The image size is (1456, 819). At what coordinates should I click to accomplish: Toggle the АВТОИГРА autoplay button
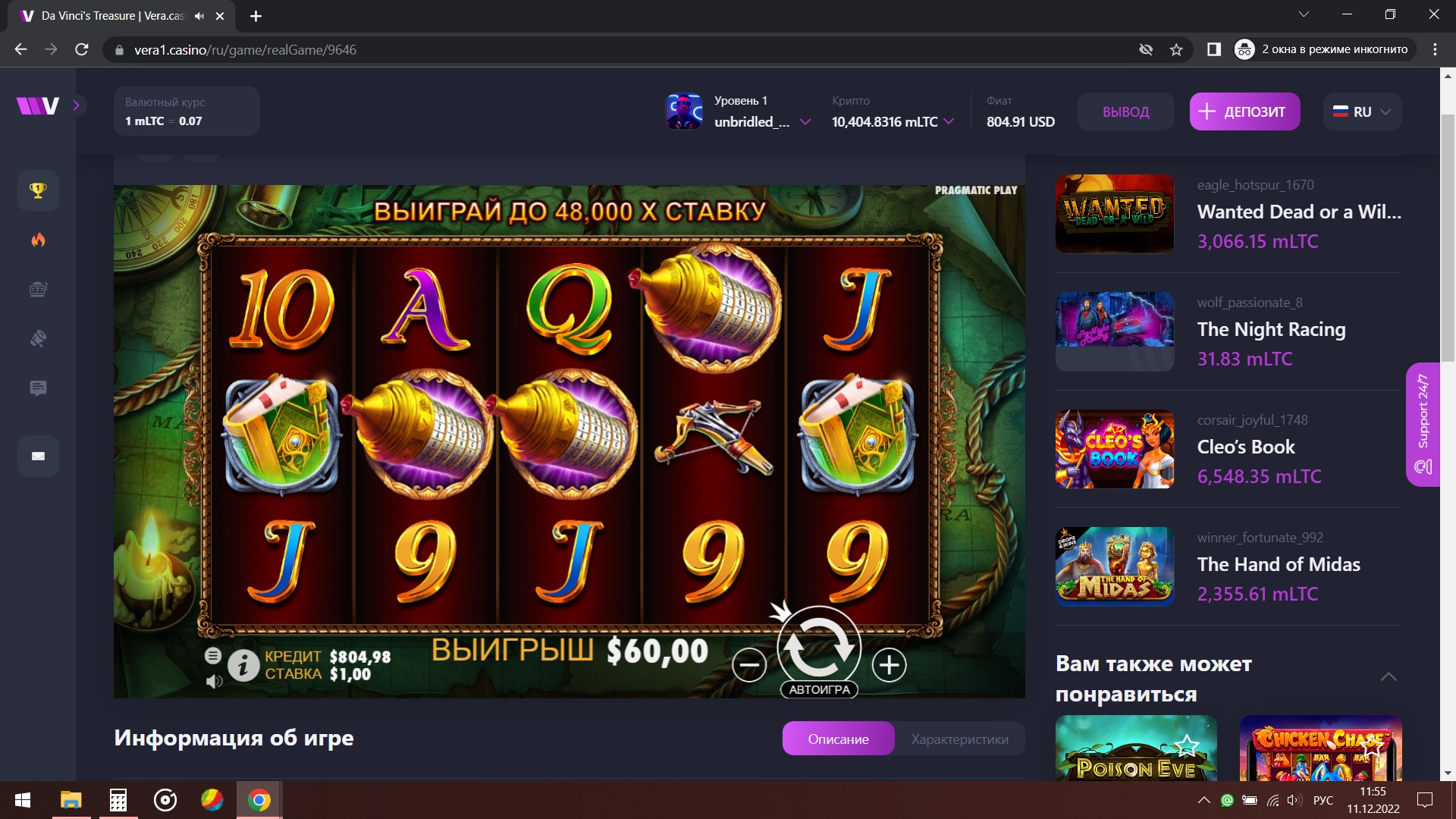point(819,689)
